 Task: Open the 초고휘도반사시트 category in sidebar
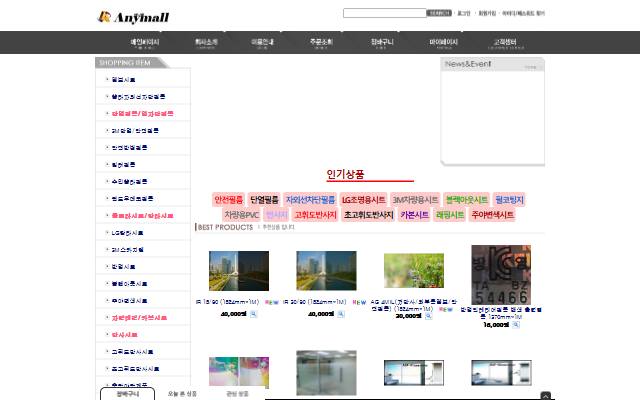136,369
